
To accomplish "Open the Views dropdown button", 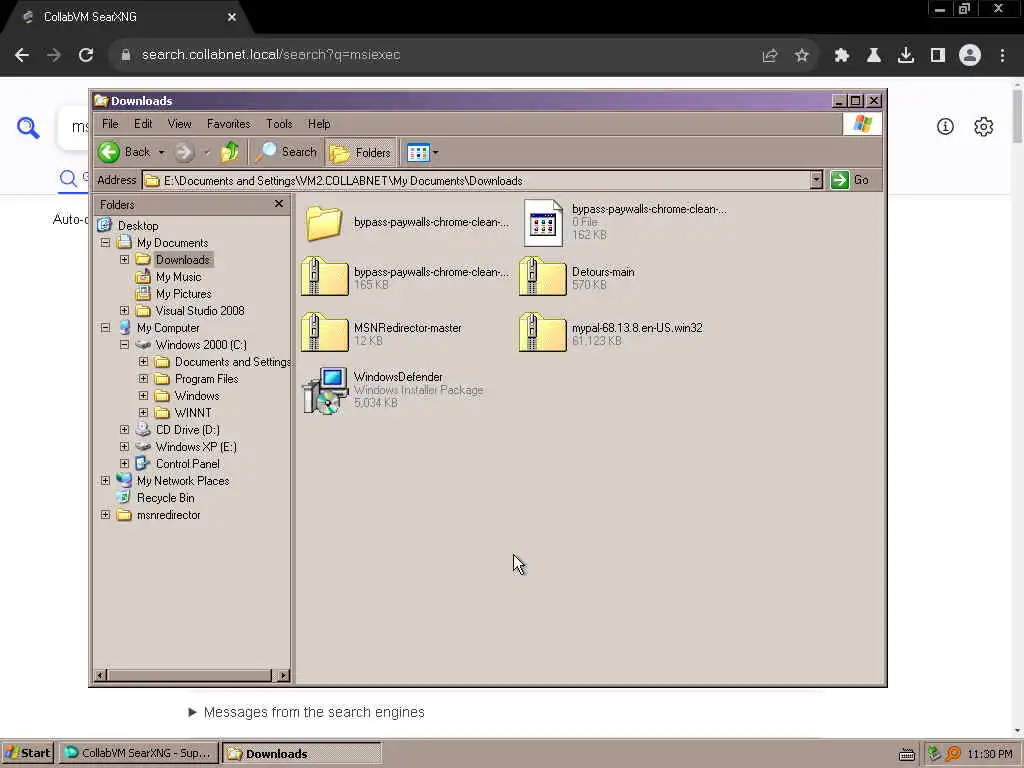I will pyautogui.click(x=423, y=153).
